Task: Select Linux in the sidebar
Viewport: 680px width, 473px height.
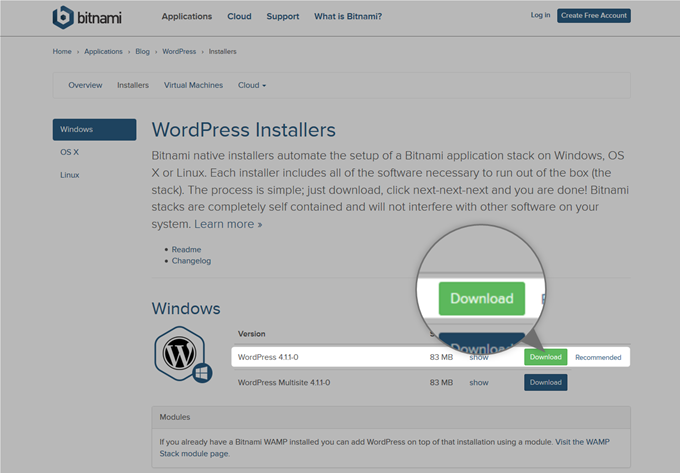Action: pyautogui.click(x=70, y=175)
